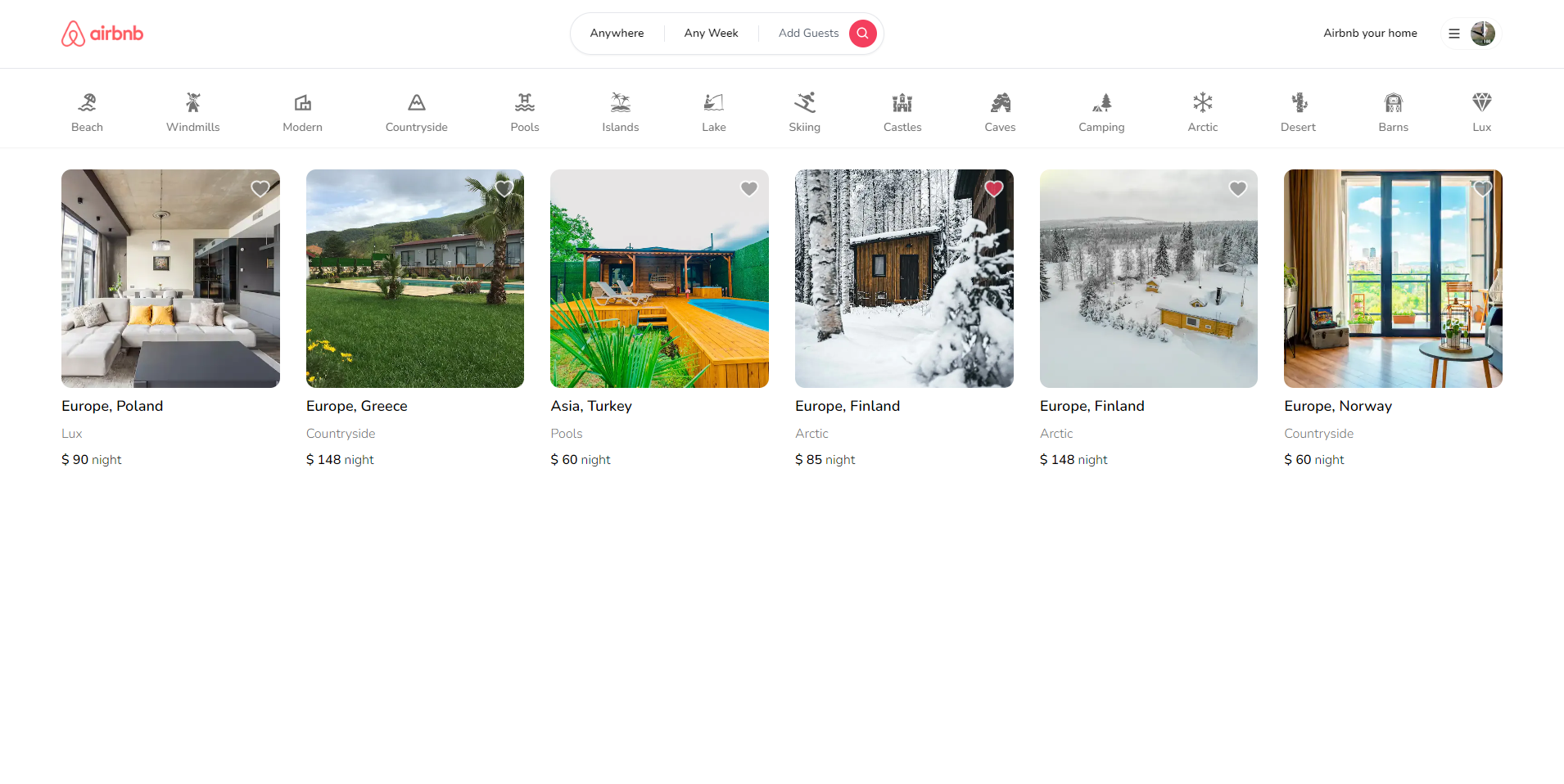
Task: Open the Europe, Norway listing photo
Action: tap(1392, 278)
